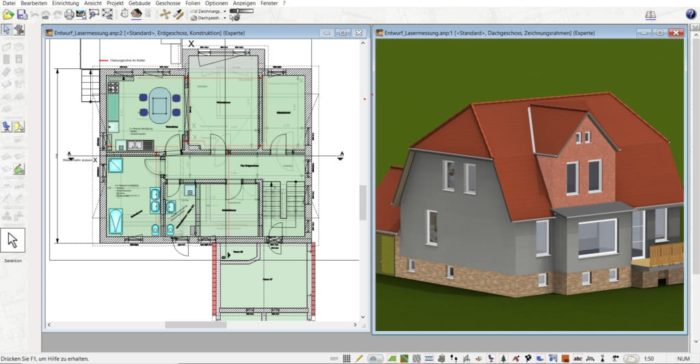Toggle the rounded switch near scale 1:50
This screenshot has width=700, height=364.
pos(631,358)
